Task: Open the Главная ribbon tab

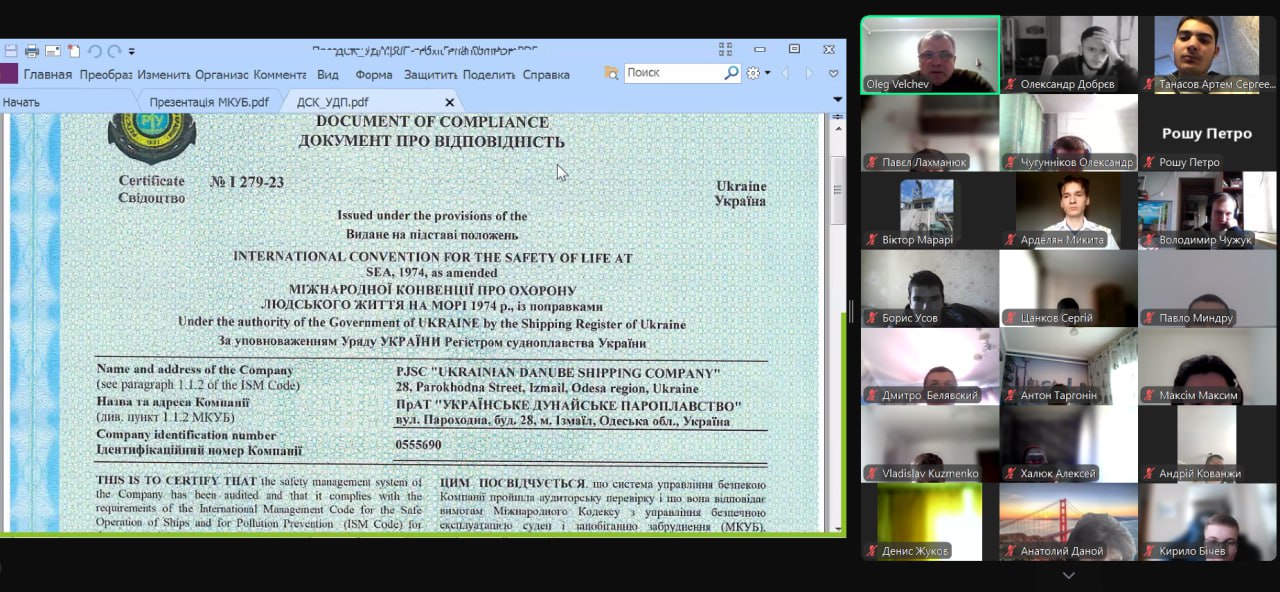Action: coord(47,74)
